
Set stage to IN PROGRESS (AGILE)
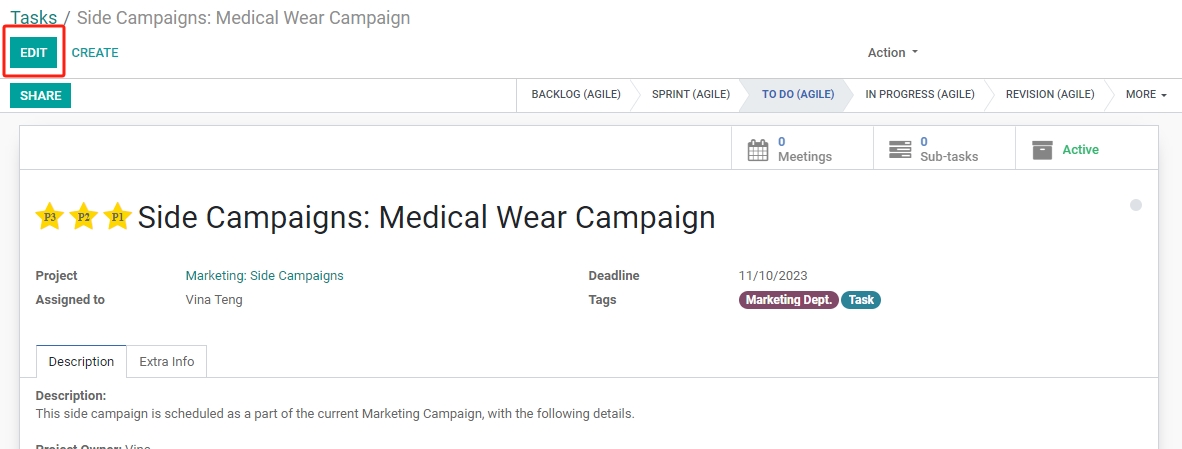[920, 94]
